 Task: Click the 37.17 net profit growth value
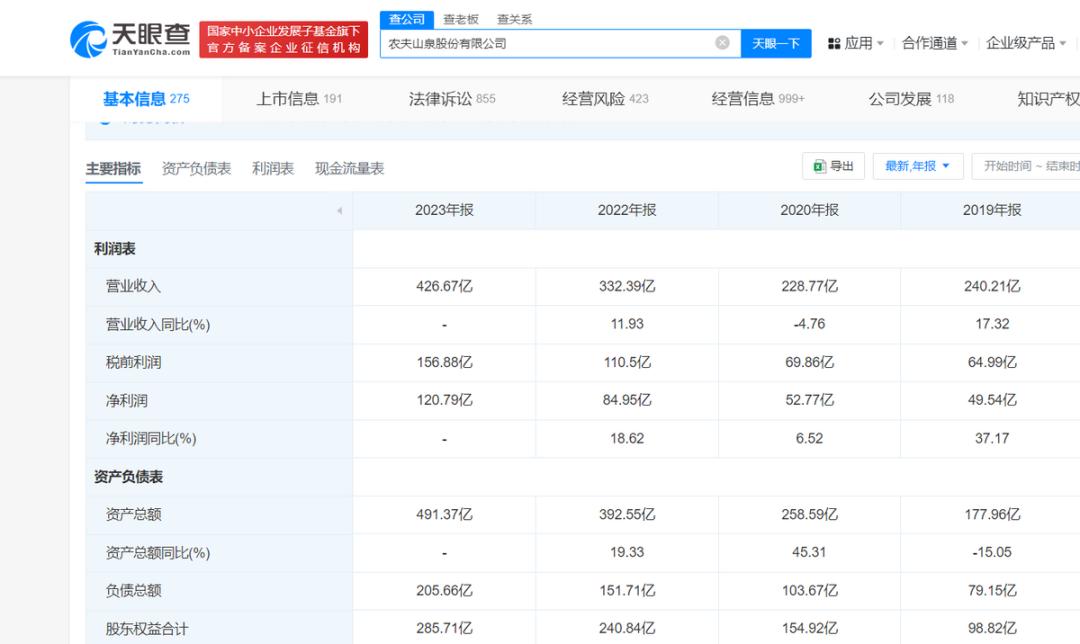(x=992, y=438)
